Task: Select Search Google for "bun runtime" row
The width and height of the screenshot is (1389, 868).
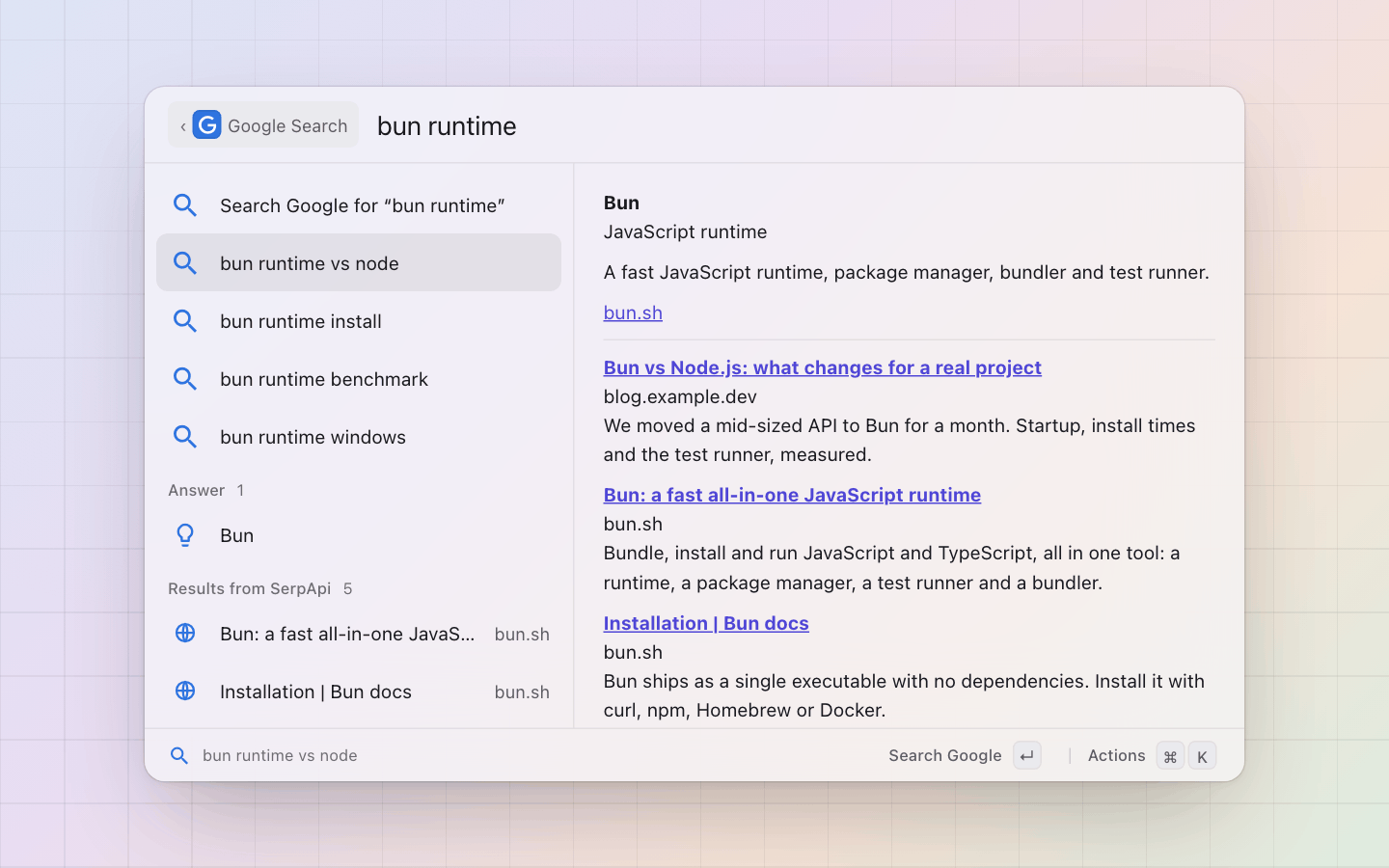Action: [359, 205]
